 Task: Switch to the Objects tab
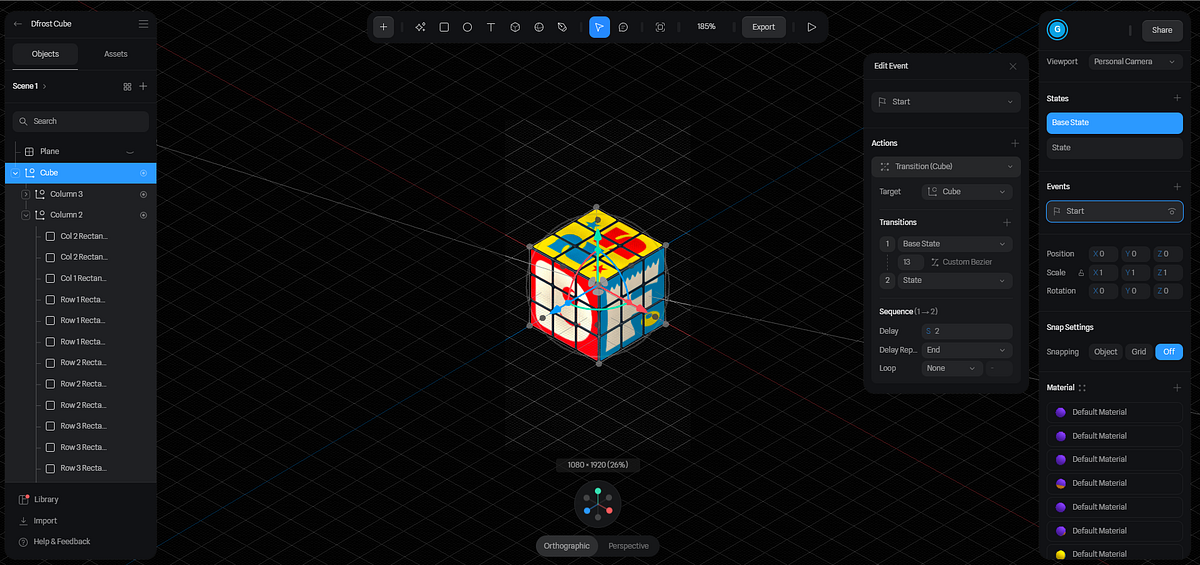(x=45, y=54)
